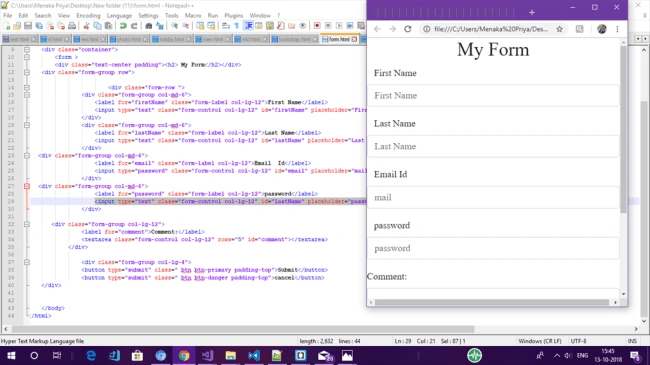The width and height of the screenshot is (650, 365).
Task: Click Save file icon in toolbar
Action: (28, 26)
